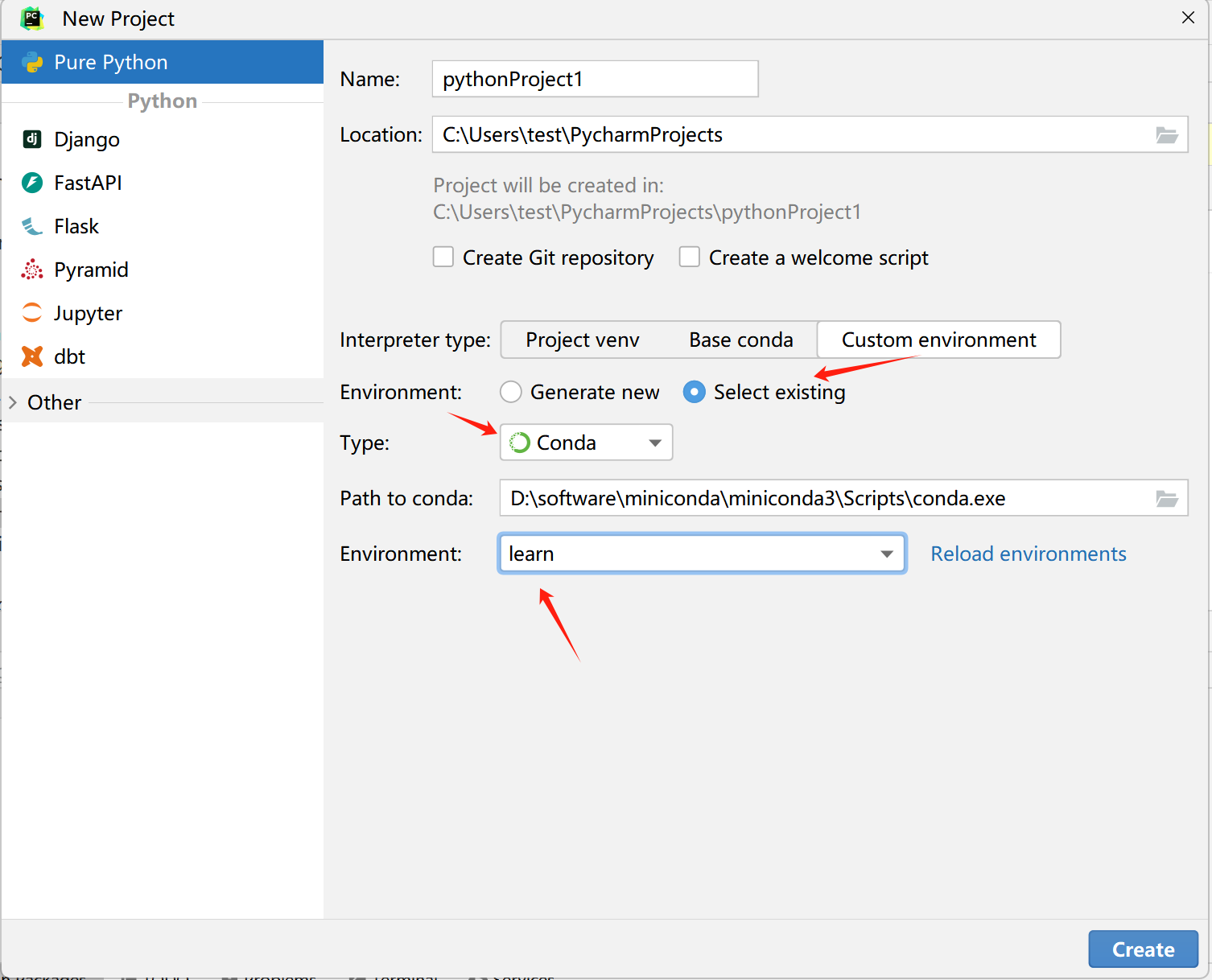Click the Pyramid project type icon
The height and width of the screenshot is (980, 1212).
32,270
